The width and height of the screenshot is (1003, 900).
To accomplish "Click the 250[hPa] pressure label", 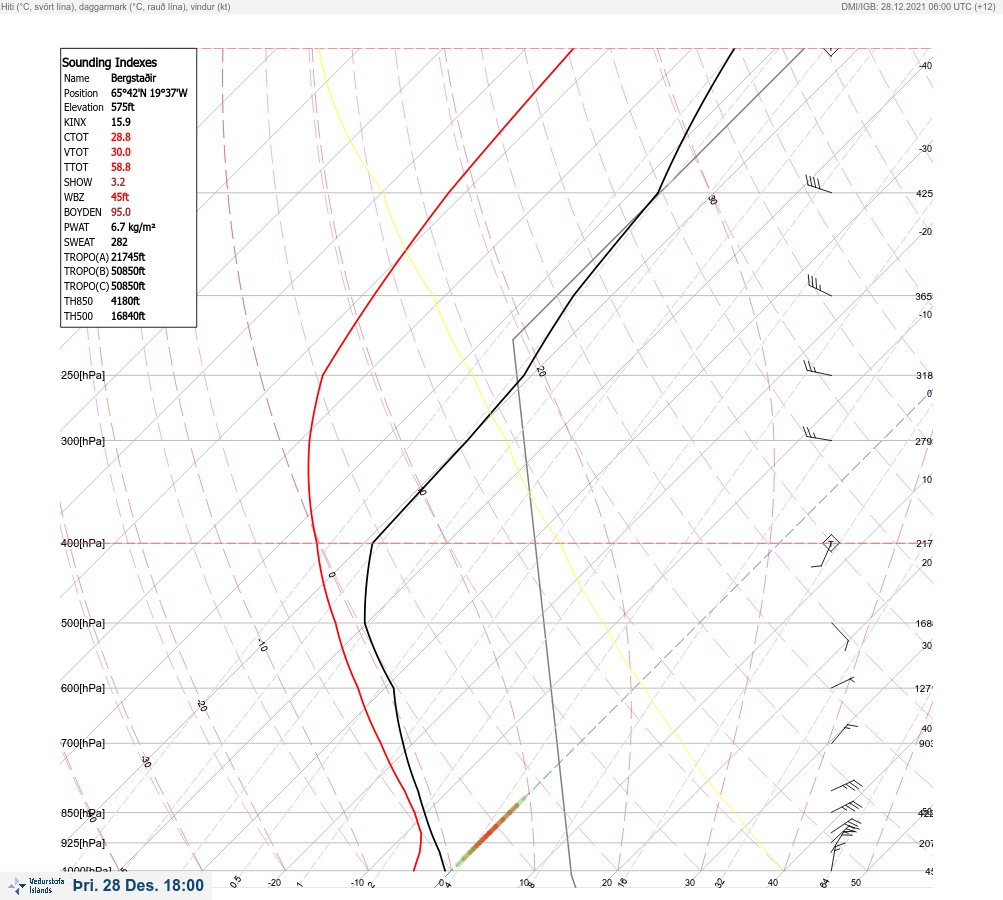I will pyautogui.click(x=83, y=375).
